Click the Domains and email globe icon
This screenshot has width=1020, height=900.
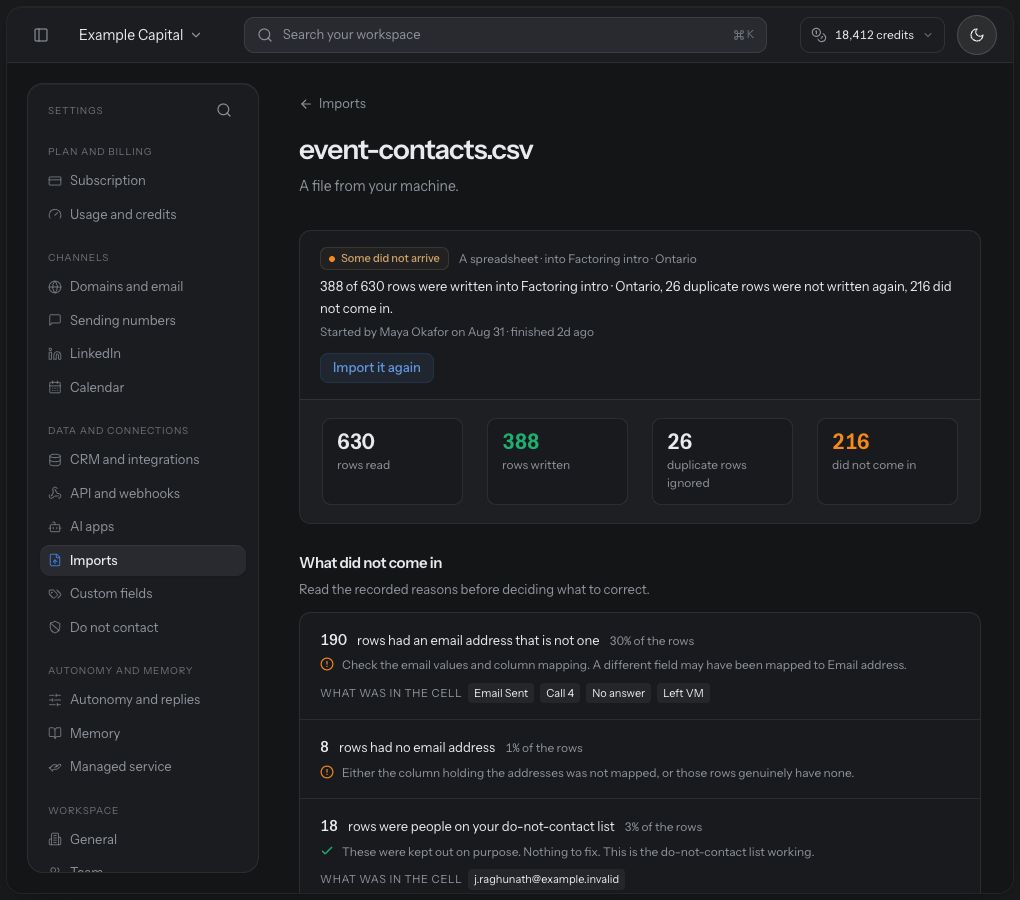55,287
